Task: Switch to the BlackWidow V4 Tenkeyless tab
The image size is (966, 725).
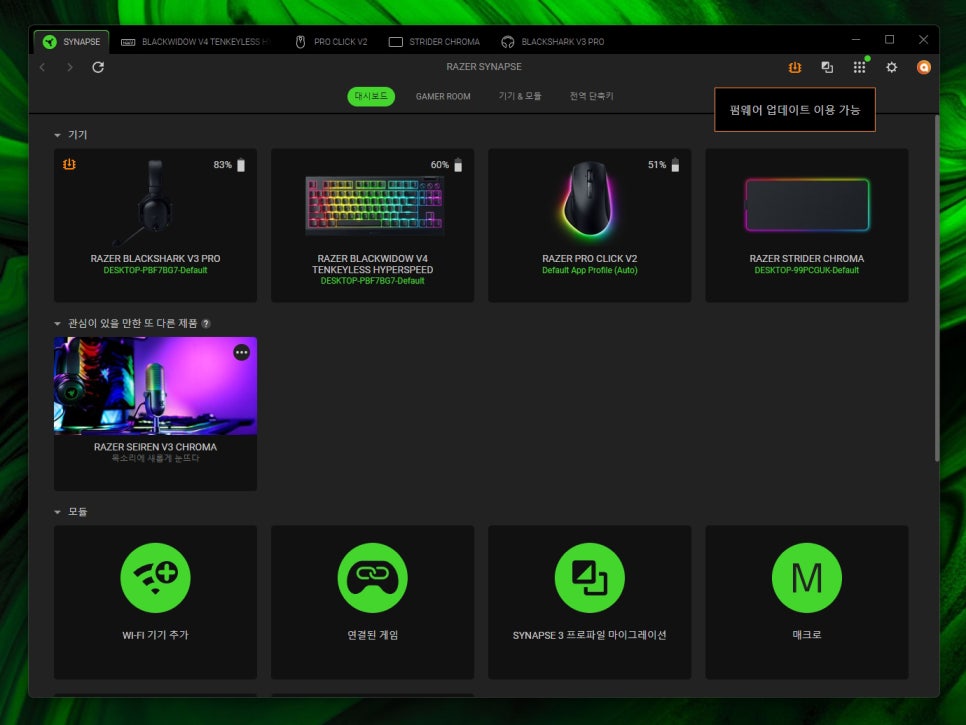Action: (196, 42)
